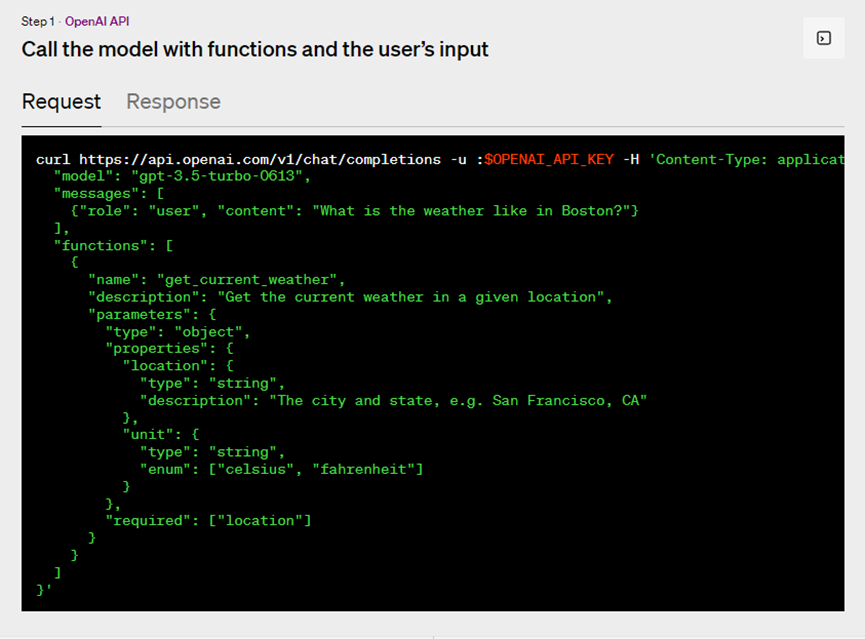Image resolution: width=865 pixels, height=639 pixels.
Task: Click the "get_current_weather" function name
Action: point(247,280)
